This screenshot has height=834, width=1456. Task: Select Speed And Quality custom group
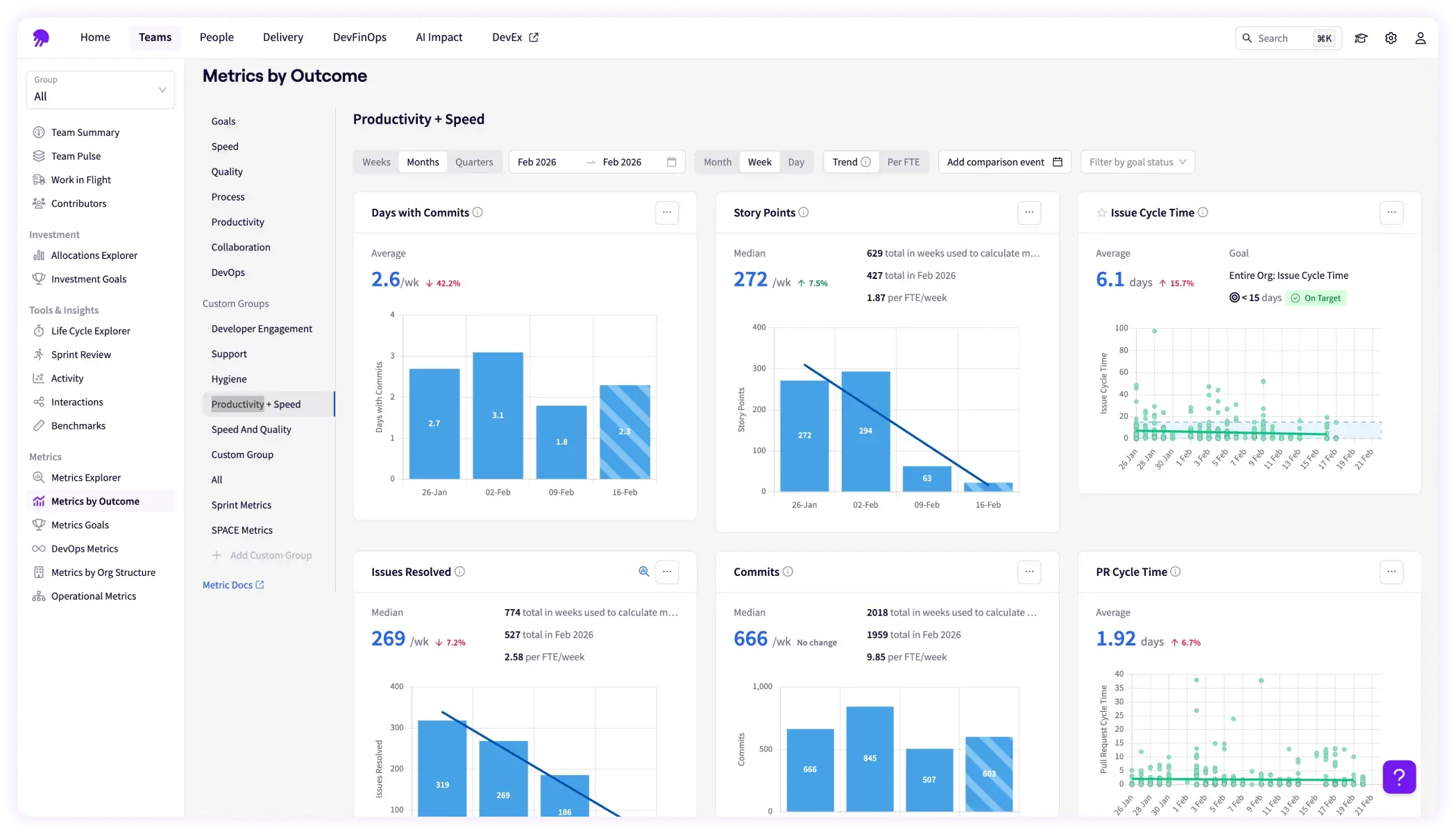point(251,429)
